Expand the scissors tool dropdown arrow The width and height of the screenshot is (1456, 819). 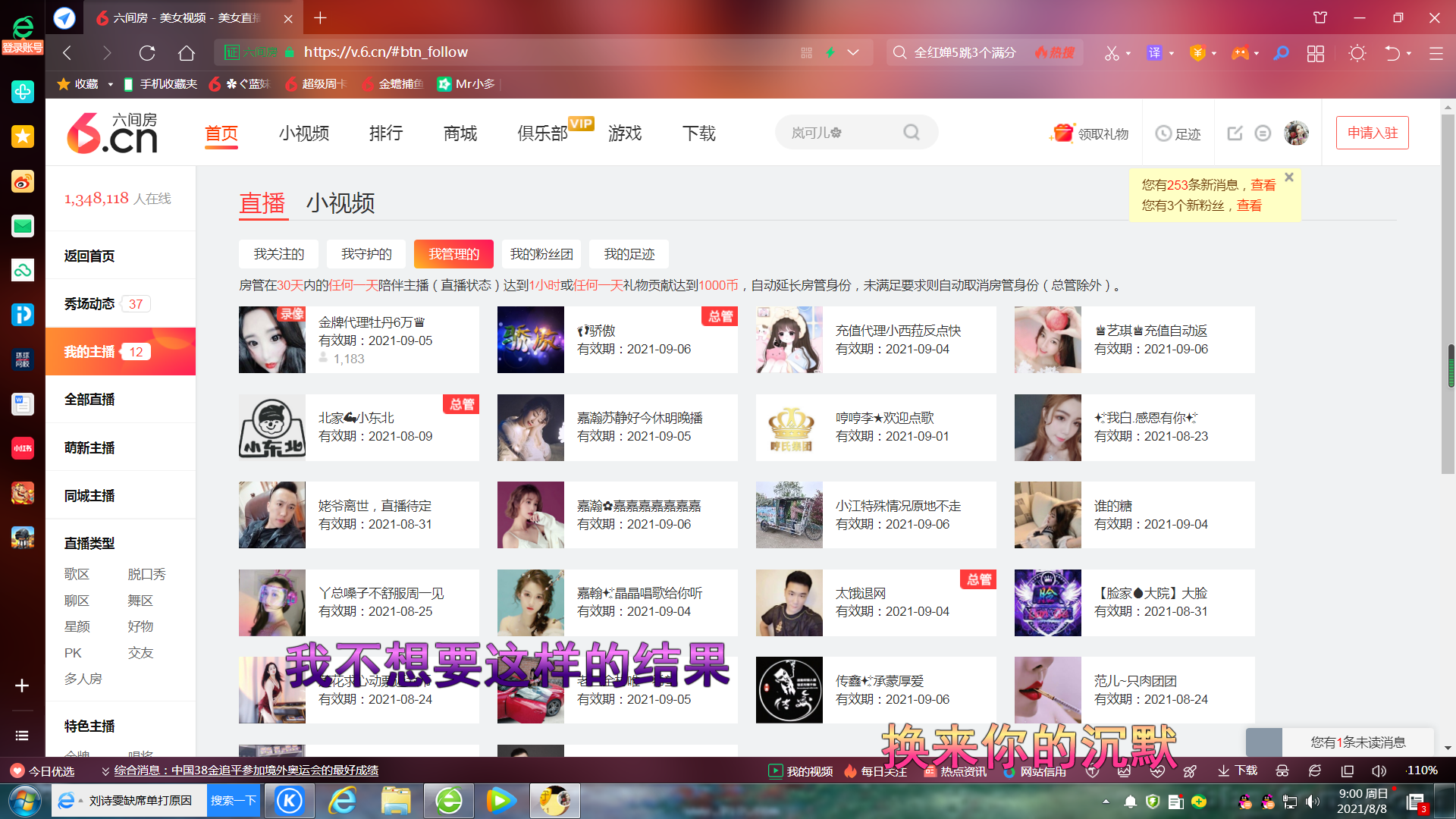1128,54
